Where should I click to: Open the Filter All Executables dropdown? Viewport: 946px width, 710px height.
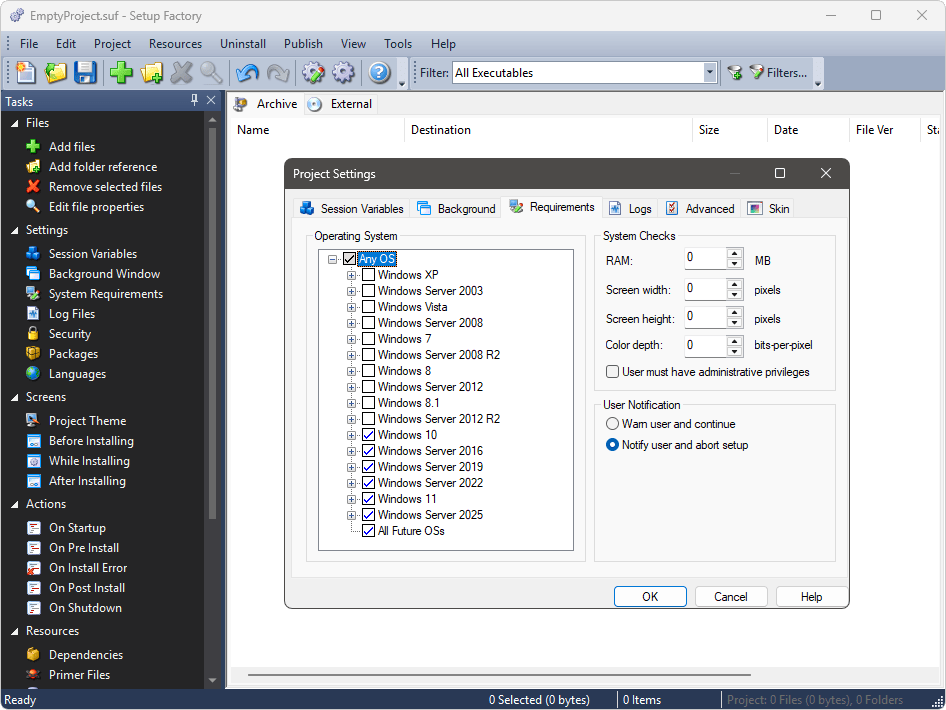pos(710,72)
